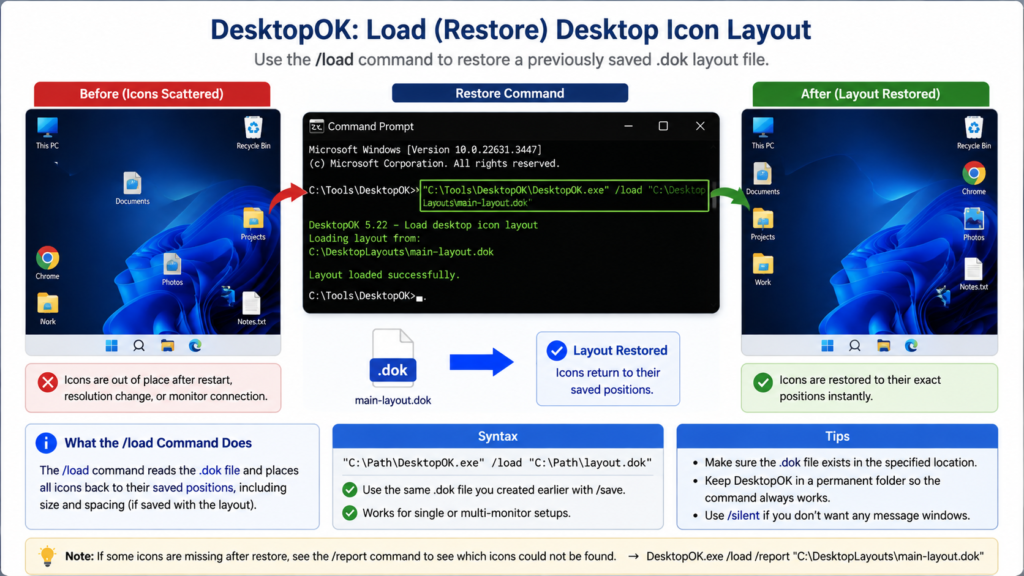Click checkmark beside 'Works for single or multi-monitor'

coord(350,513)
